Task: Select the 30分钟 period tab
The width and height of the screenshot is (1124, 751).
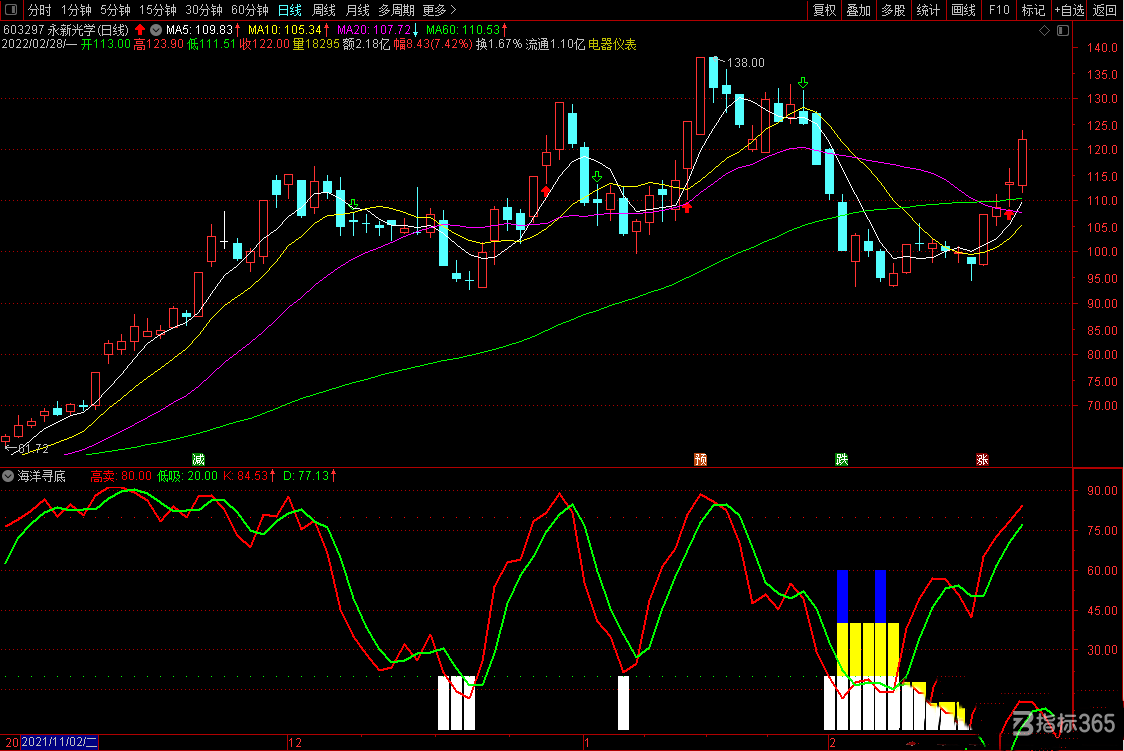Action: pyautogui.click(x=204, y=10)
